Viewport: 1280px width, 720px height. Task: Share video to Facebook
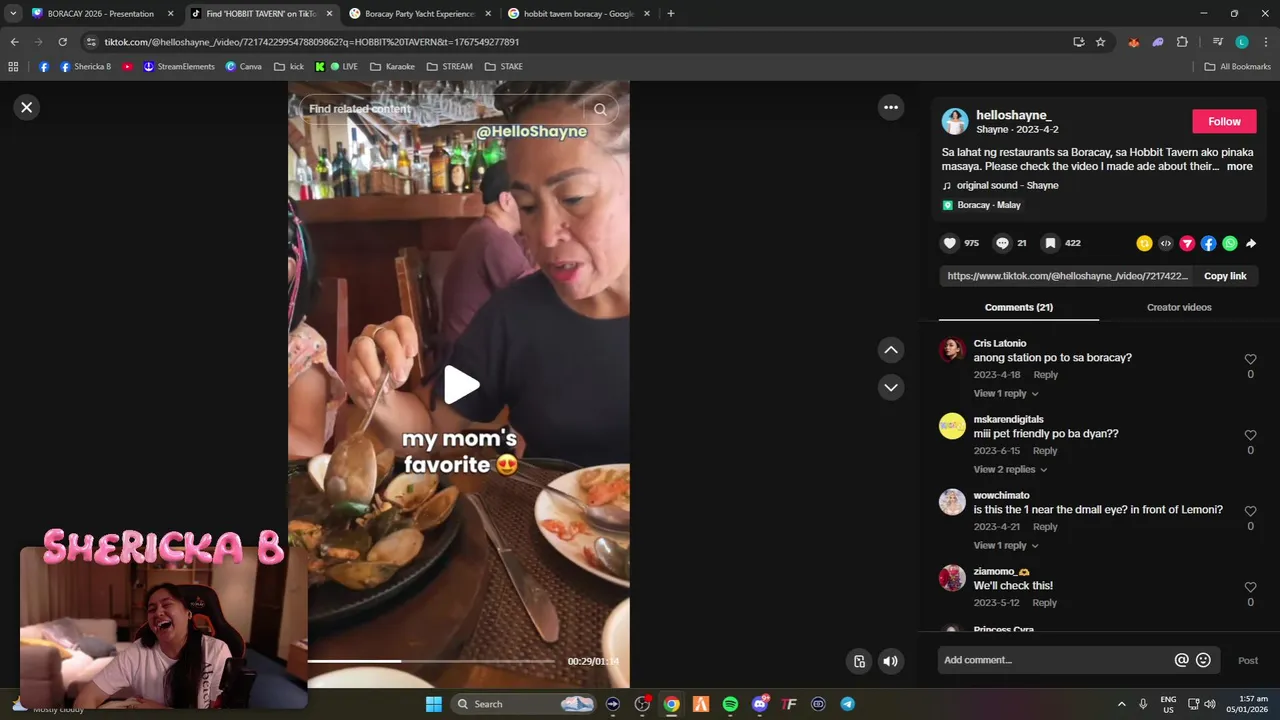[x=1208, y=243]
